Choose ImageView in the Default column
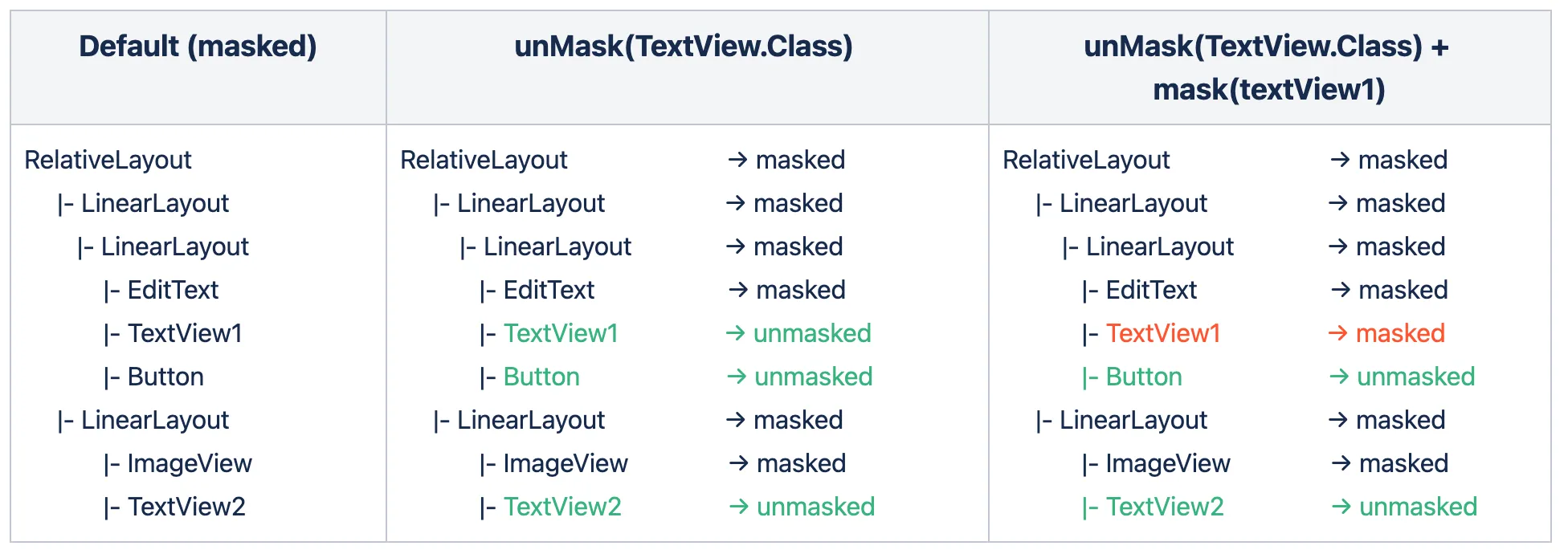1568x554 pixels. coord(190,463)
